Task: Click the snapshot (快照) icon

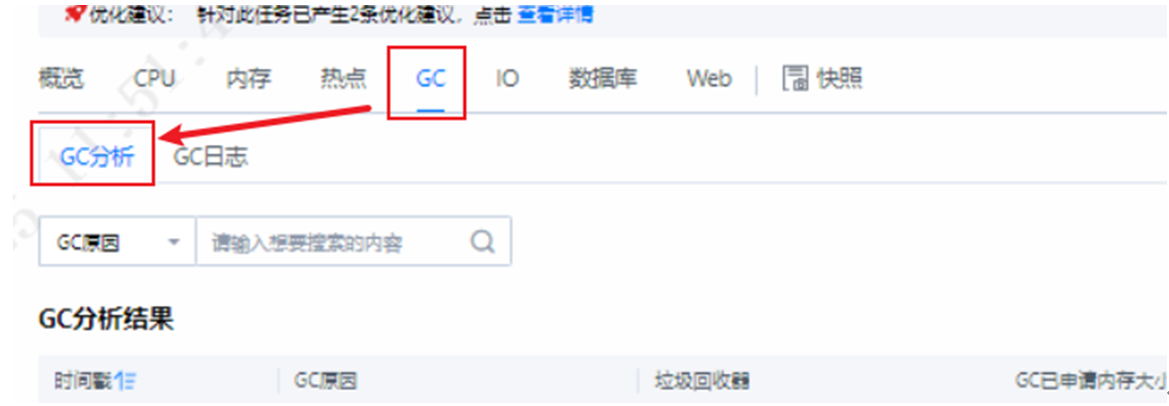Action: pos(795,78)
